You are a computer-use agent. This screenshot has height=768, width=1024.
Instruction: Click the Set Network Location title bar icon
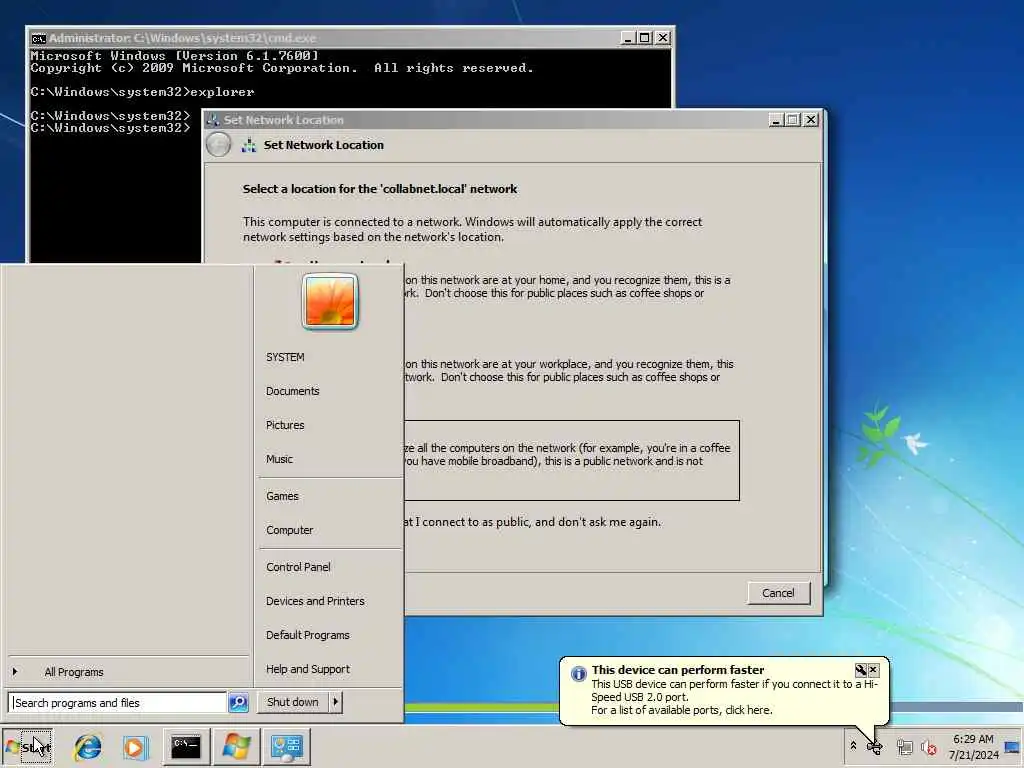(x=212, y=120)
